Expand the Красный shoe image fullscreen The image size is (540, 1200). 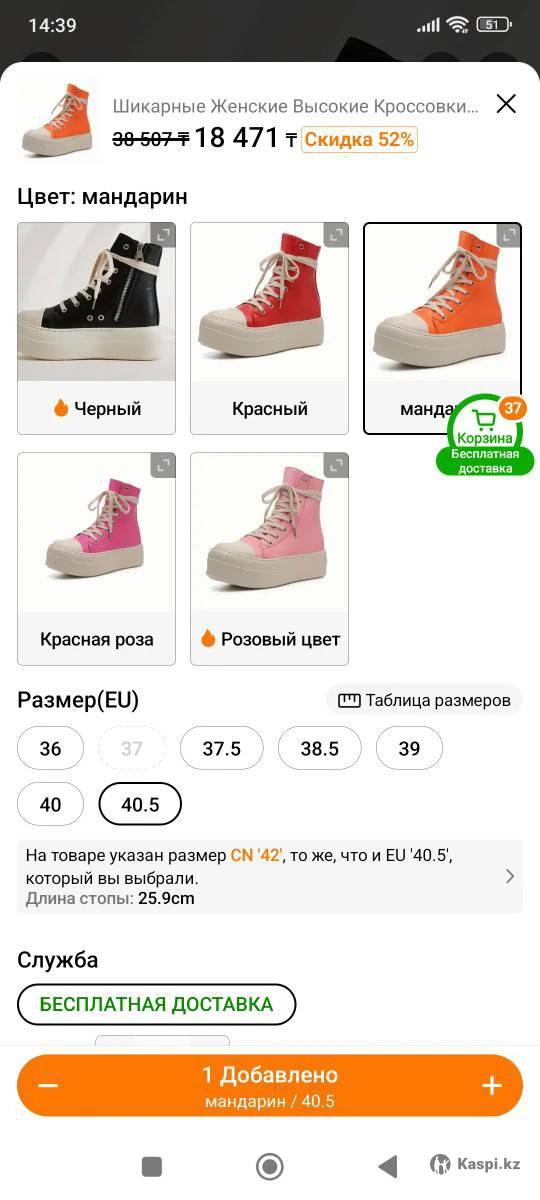[x=336, y=236]
